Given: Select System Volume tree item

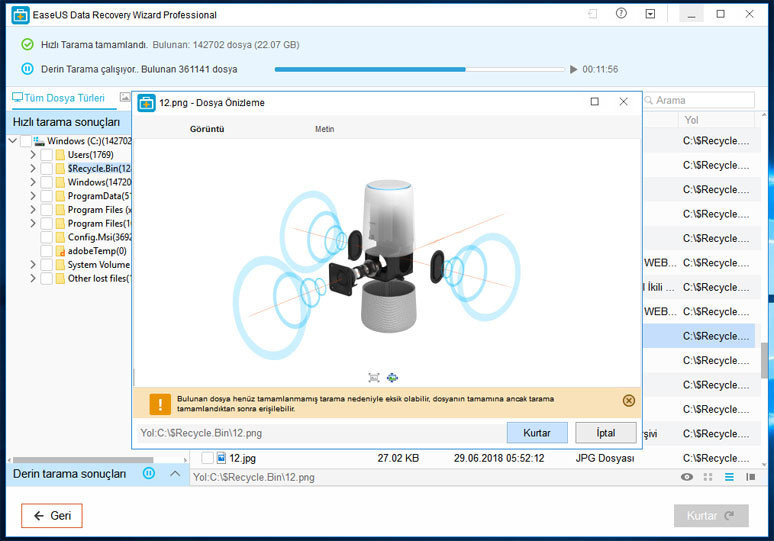Looking at the screenshot, I should tap(99, 265).
